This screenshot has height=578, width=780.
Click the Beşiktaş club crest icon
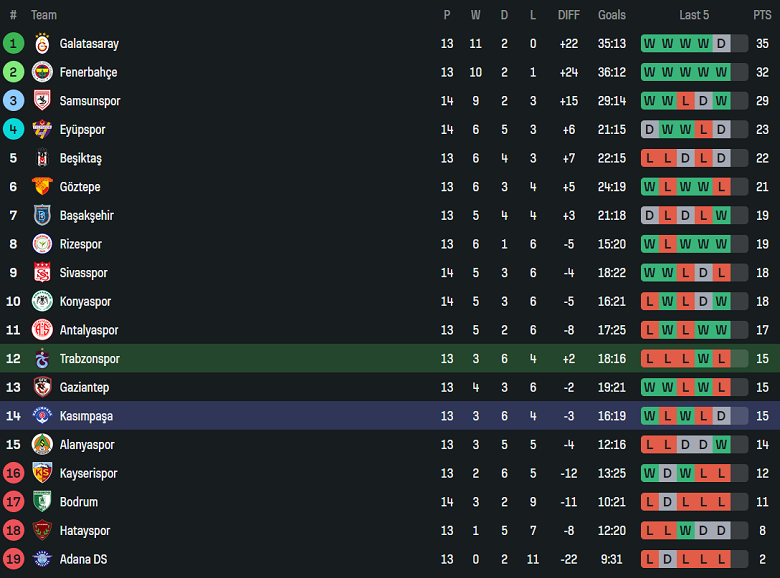(42, 158)
